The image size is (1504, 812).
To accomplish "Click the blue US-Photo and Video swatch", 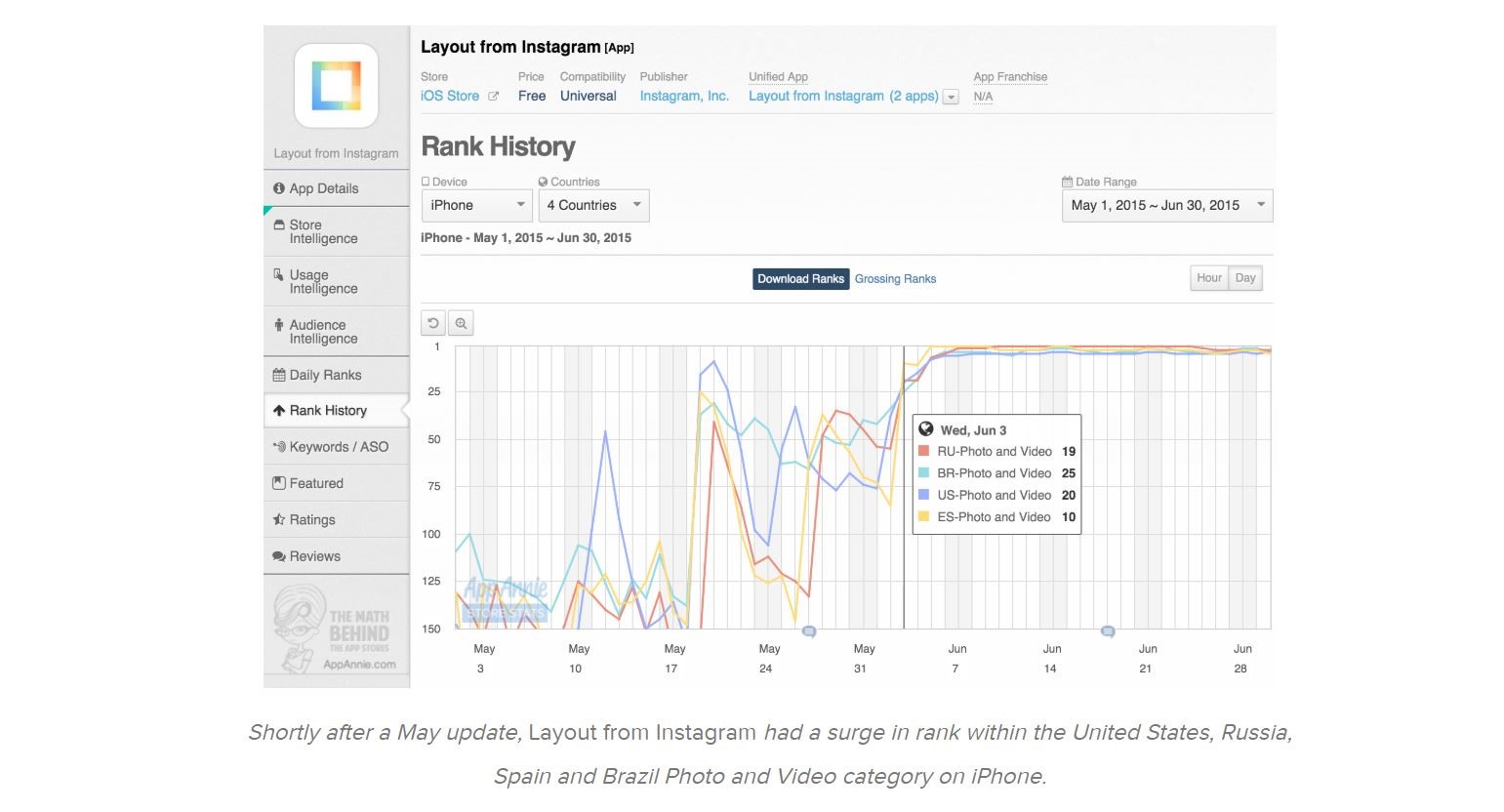I will tap(924, 495).
